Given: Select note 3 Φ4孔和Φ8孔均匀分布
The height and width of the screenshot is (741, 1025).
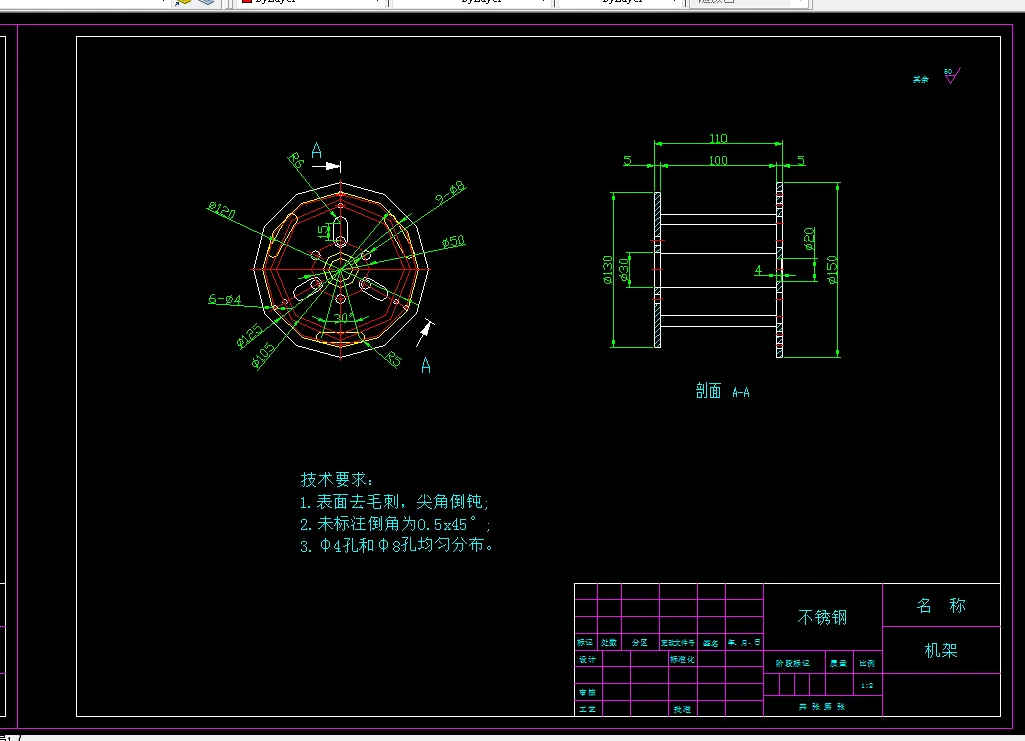Looking at the screenshot, I should [396, 545].
